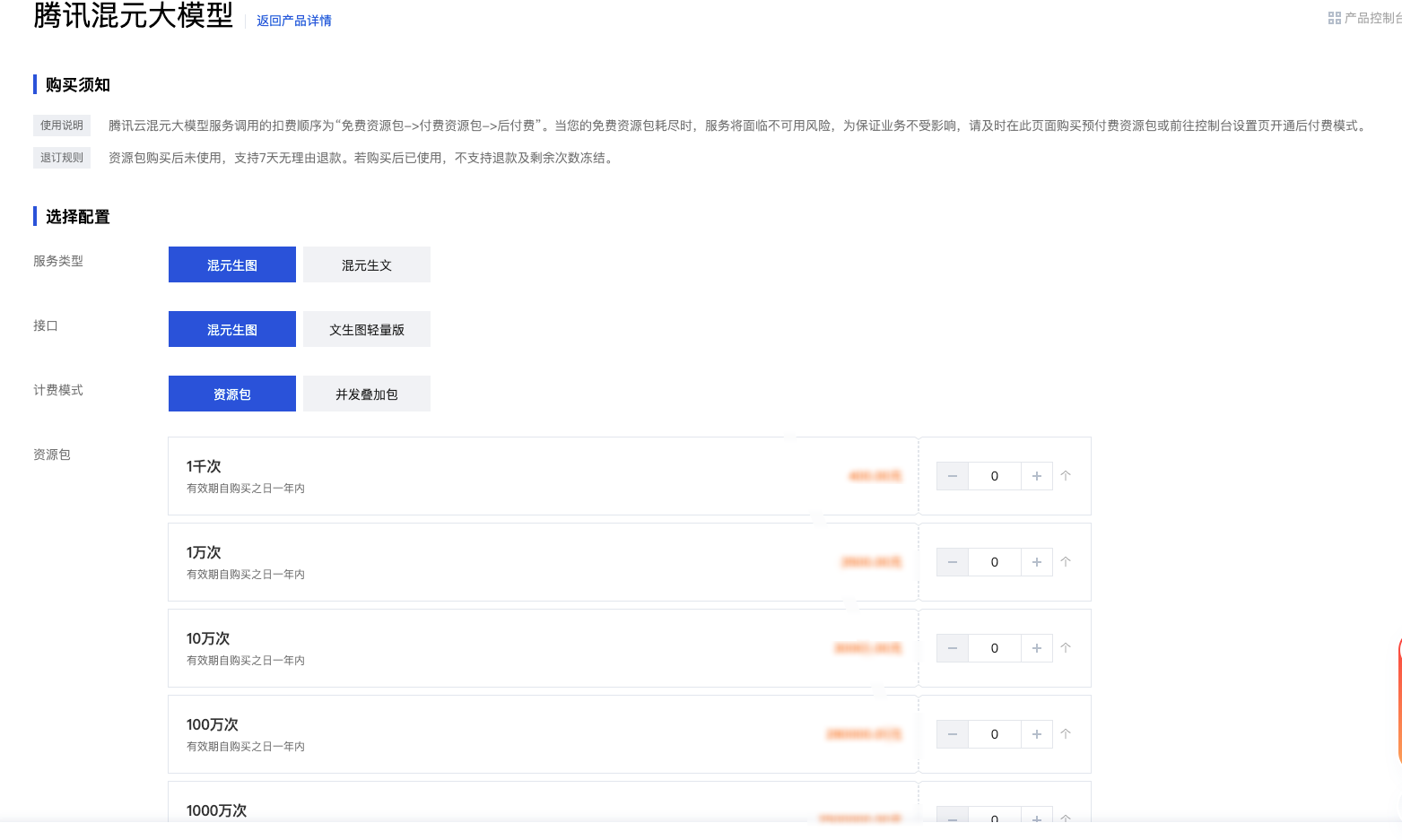Click the 购买须知 heading
This screenshot has width=1402, height=840.
point(78,85)
